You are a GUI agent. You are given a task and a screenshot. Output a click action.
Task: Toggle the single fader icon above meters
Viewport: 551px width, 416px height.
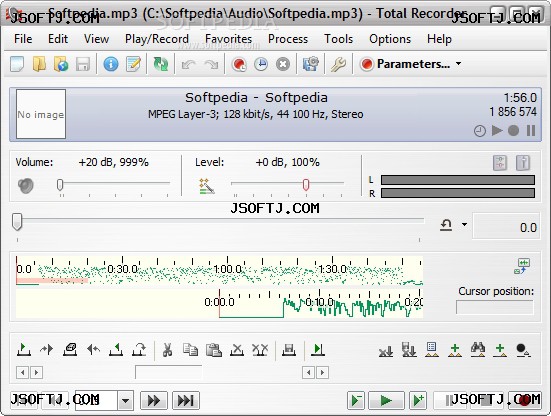[523, 163]
